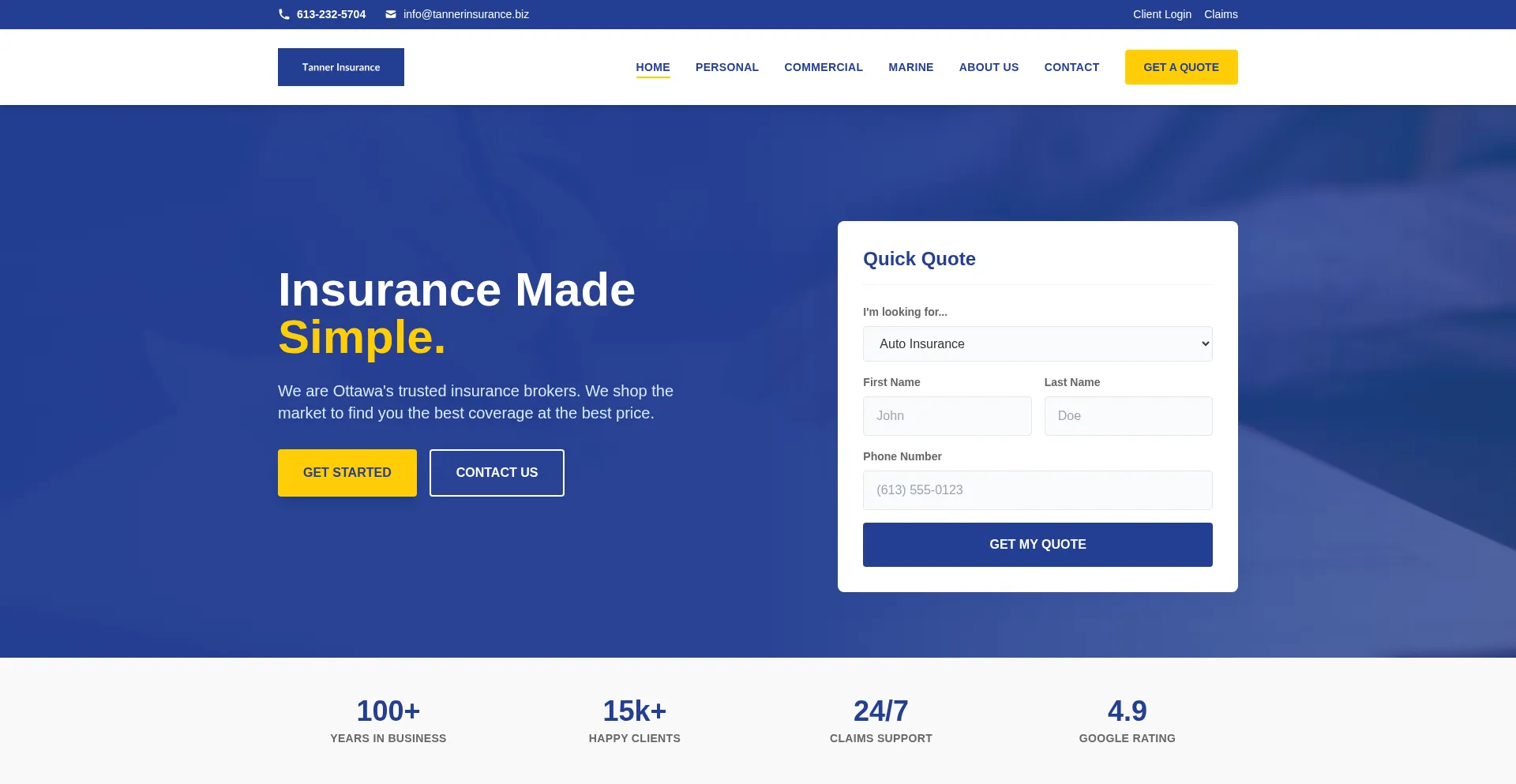Click the Tanner Insurance logo
Image resolution: width=1516 pixels, height=784 pixels.
pyautogui.click(x=341, y=67)
